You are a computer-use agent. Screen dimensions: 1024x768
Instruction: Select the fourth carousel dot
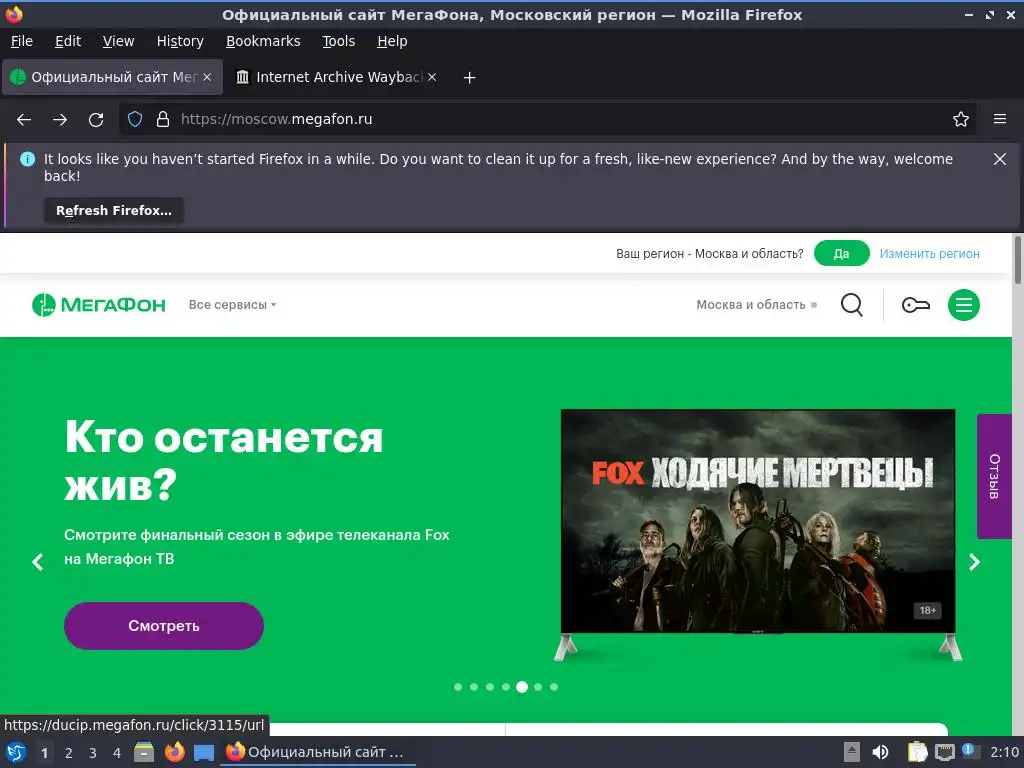505,687
